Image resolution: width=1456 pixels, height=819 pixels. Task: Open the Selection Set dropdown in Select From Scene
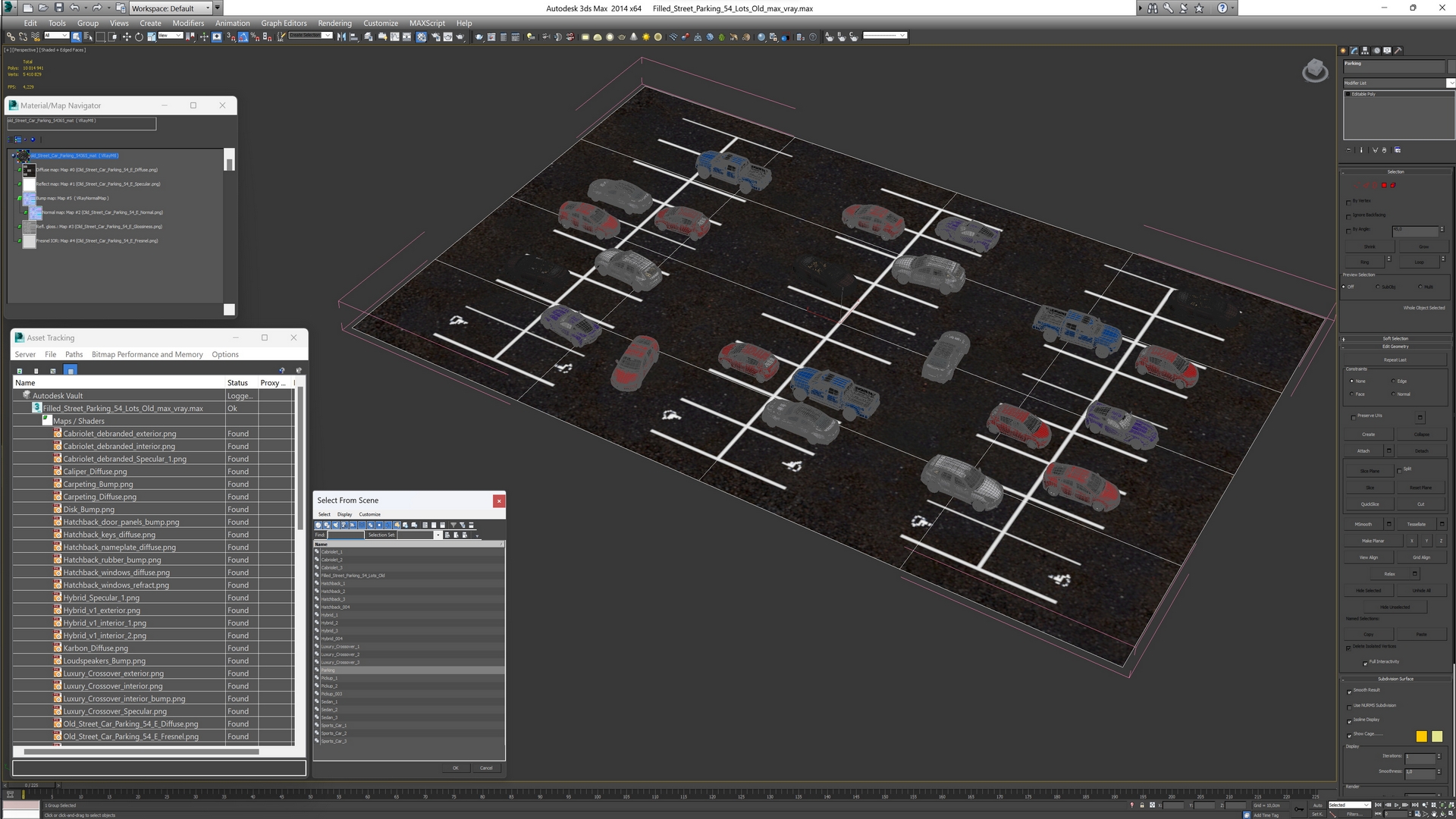438,535
